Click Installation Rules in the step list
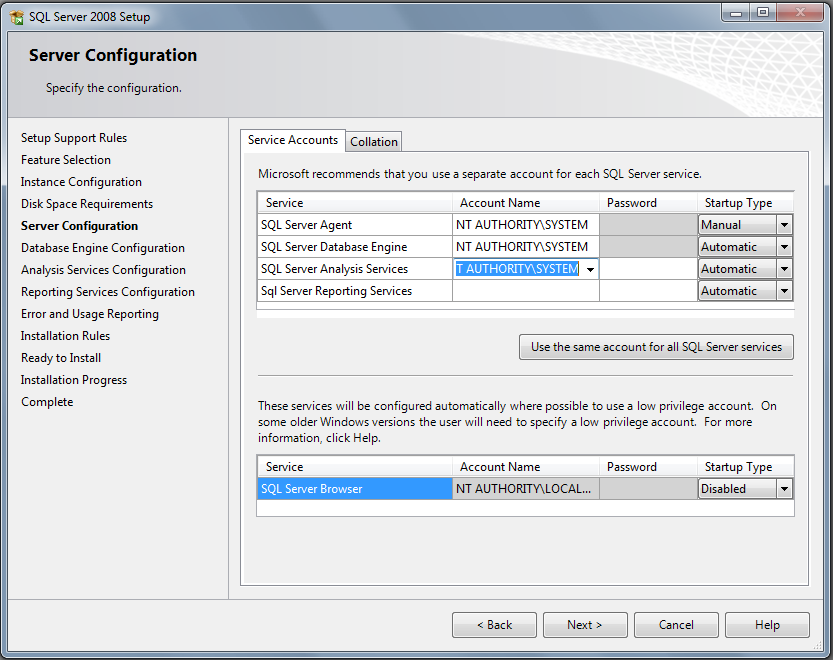 65,336
